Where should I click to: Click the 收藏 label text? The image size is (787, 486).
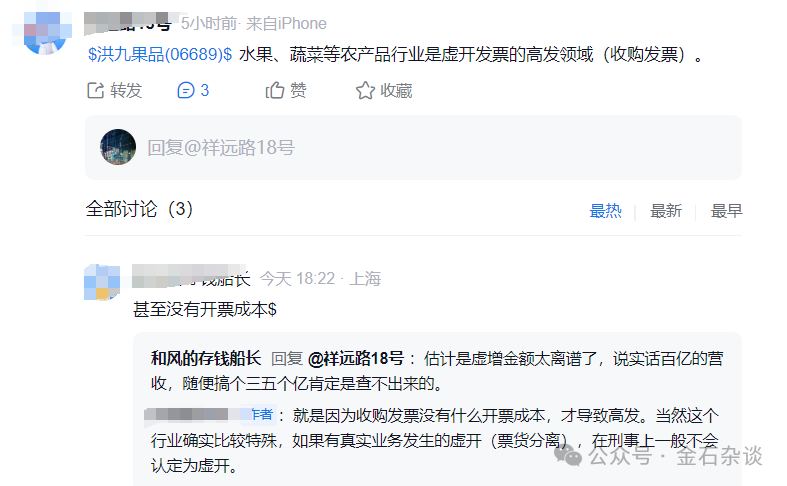(x=396, y=91)
